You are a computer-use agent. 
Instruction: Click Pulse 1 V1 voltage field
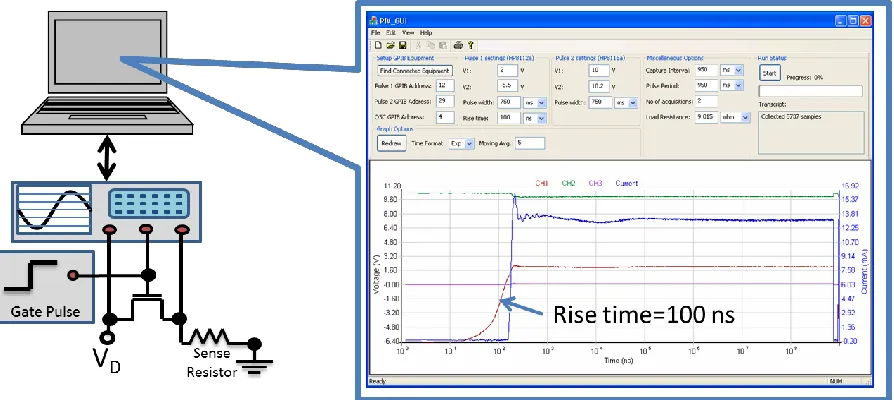tap(507, 71)
